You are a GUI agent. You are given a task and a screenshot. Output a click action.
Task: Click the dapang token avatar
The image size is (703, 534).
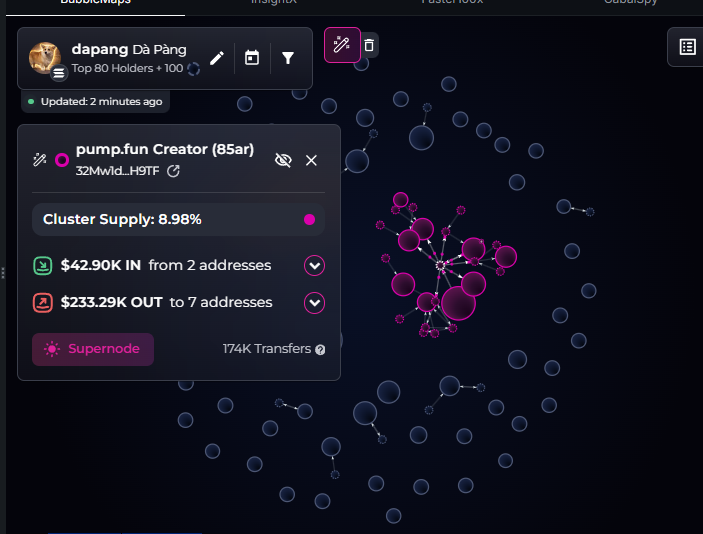coord(45,58)
